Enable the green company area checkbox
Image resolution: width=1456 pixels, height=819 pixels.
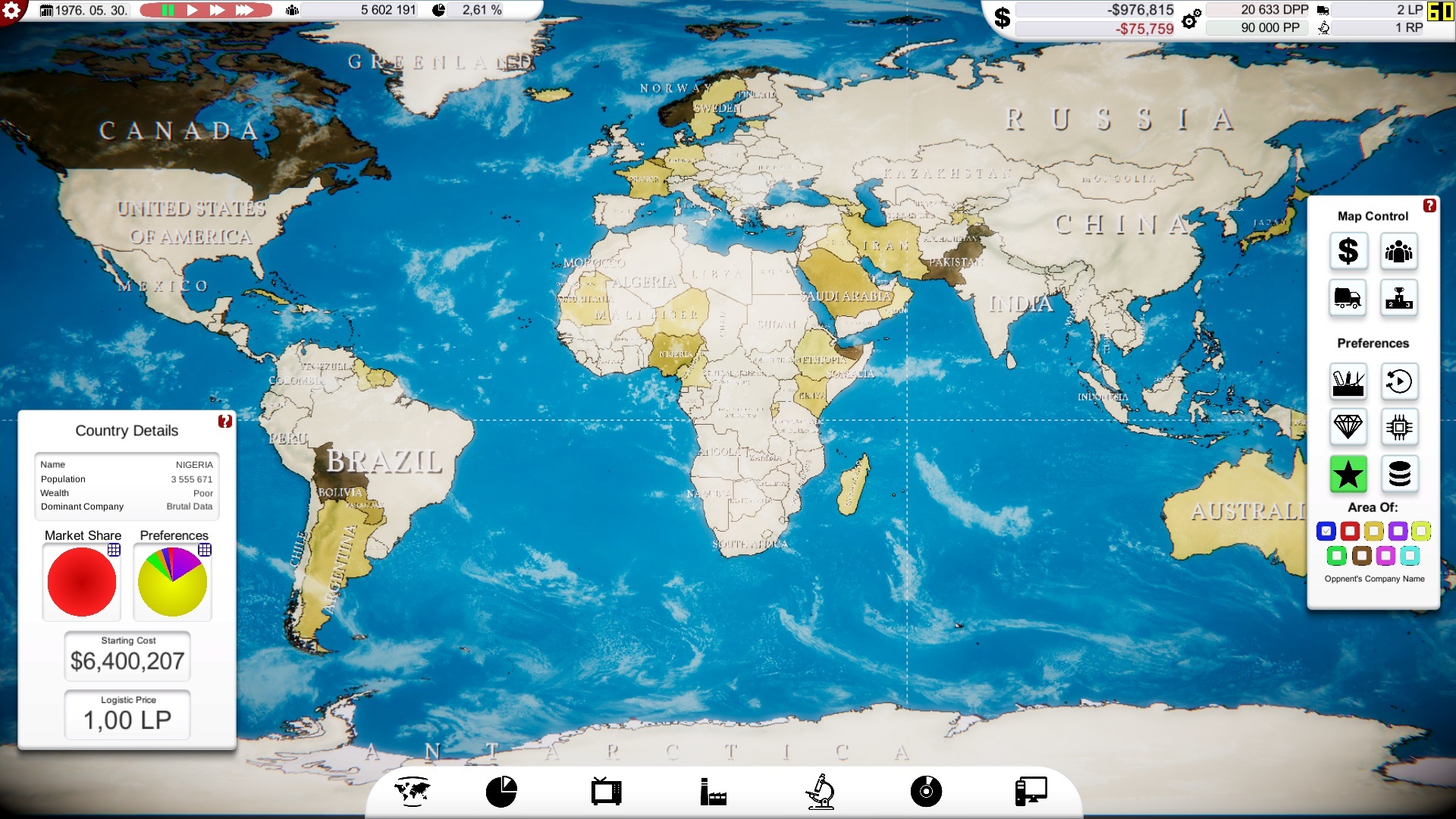tap(1337, 556)
